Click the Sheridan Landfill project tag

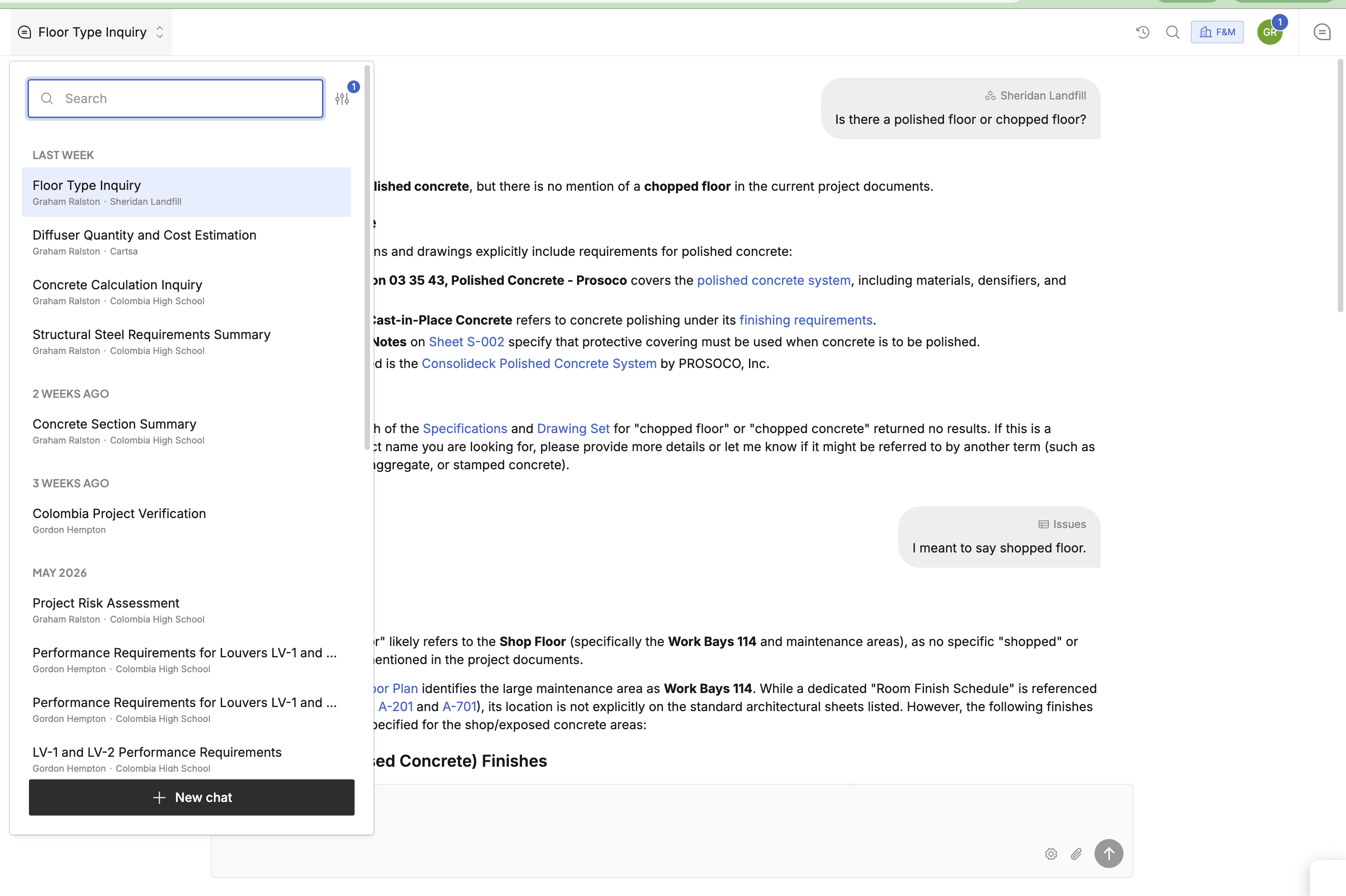pos(1035,95)
